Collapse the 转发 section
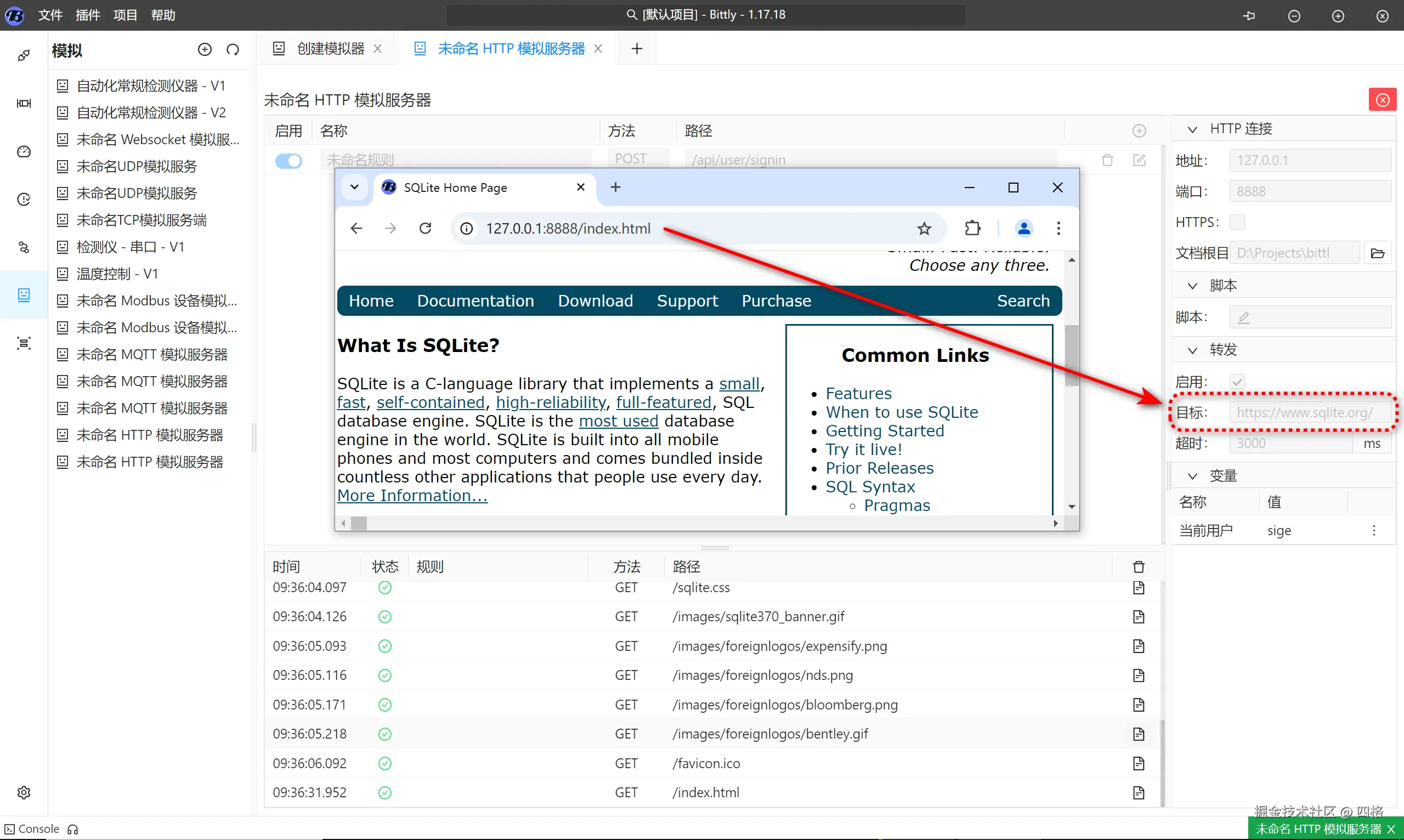Image resolution: width=1404 pixels, height=840 pixels. [x=1192, y=350]
